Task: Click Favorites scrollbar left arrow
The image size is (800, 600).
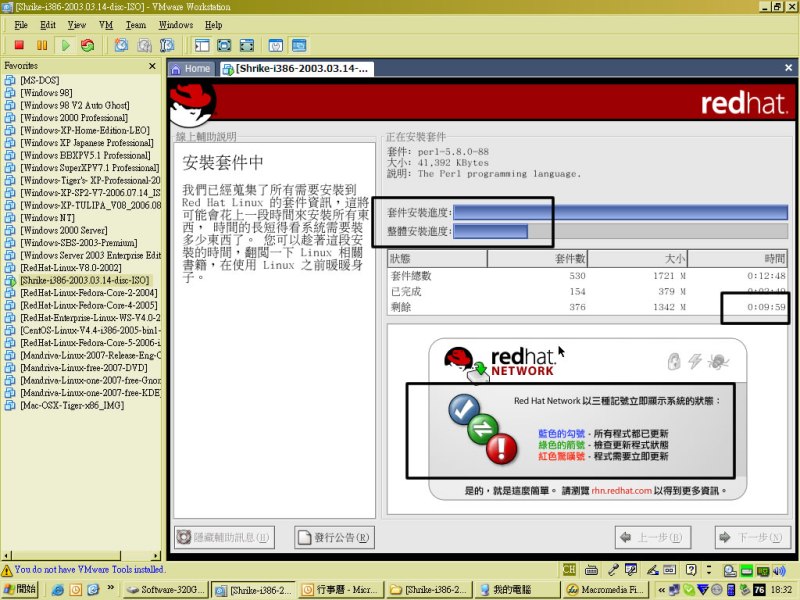Action: point(6,556)
